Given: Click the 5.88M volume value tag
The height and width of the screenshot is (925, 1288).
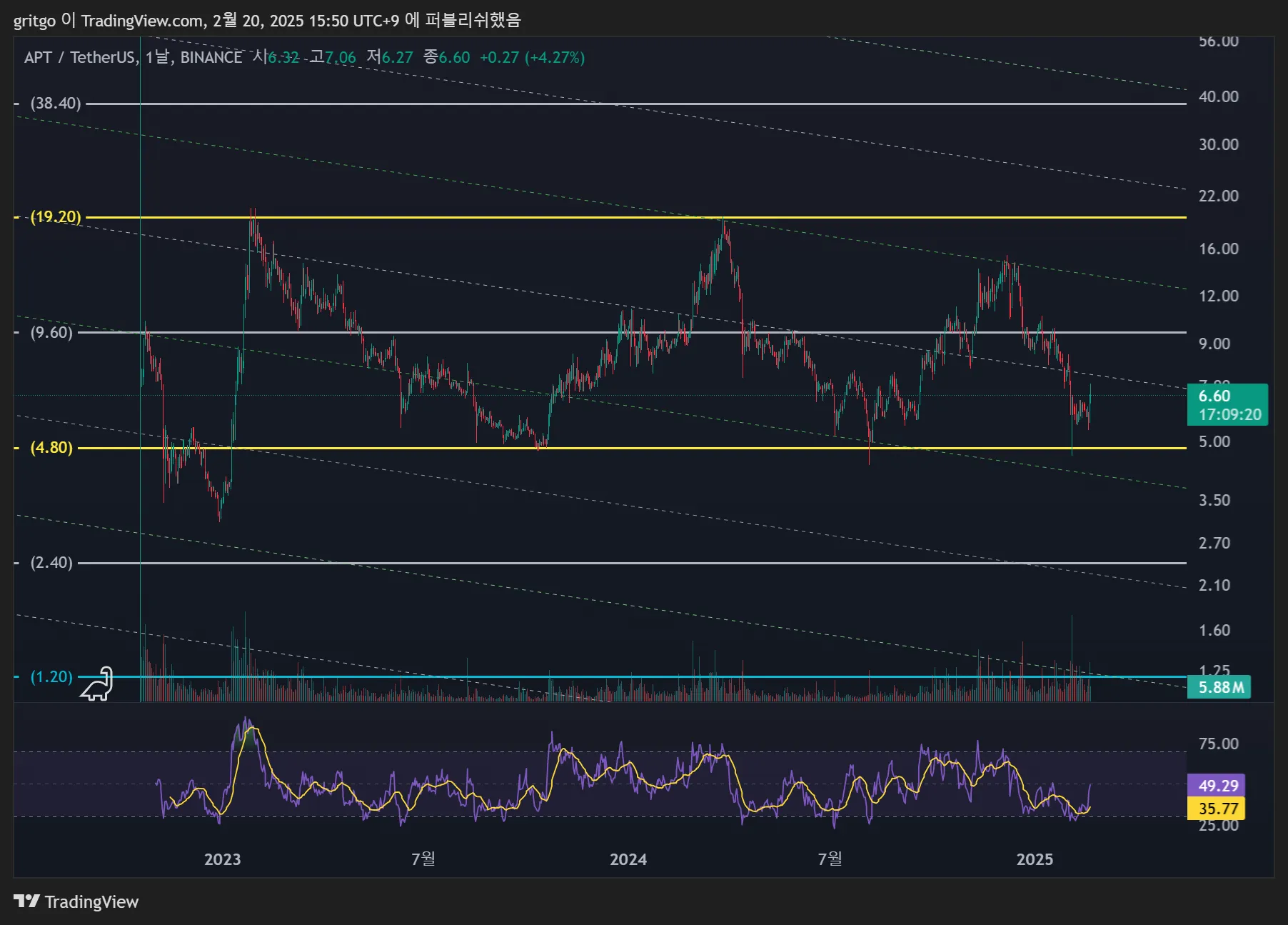Looking at the screenshot, I should [x=1219, y=687].
